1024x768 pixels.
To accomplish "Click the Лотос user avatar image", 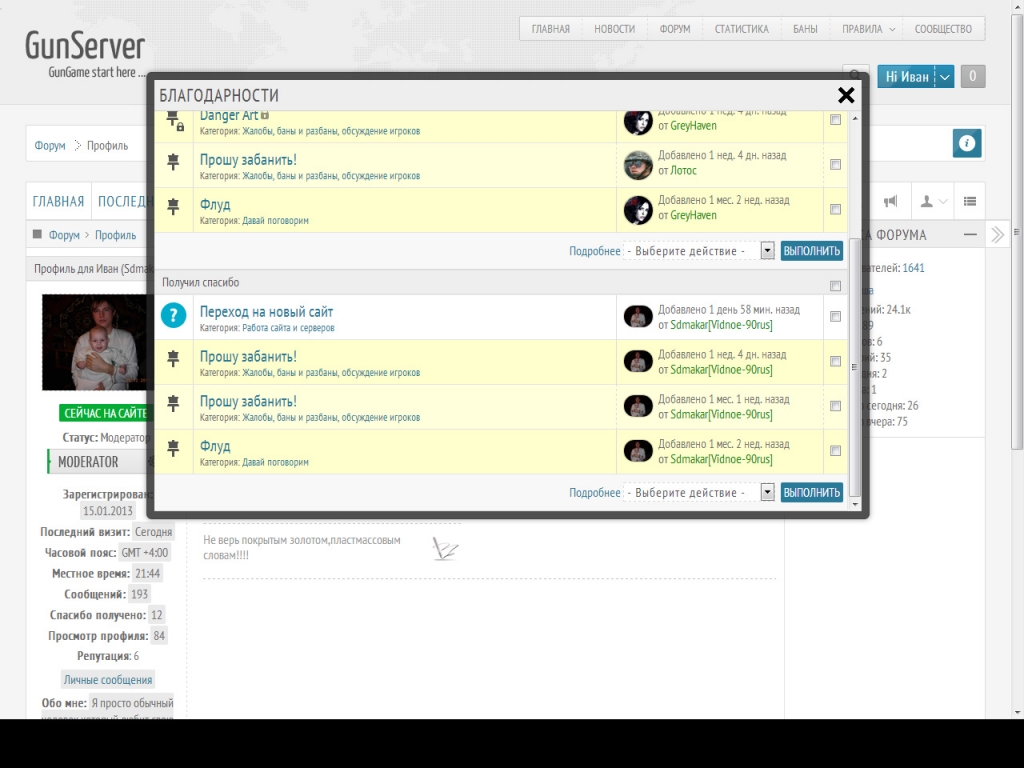I will [x=638, y=165].
